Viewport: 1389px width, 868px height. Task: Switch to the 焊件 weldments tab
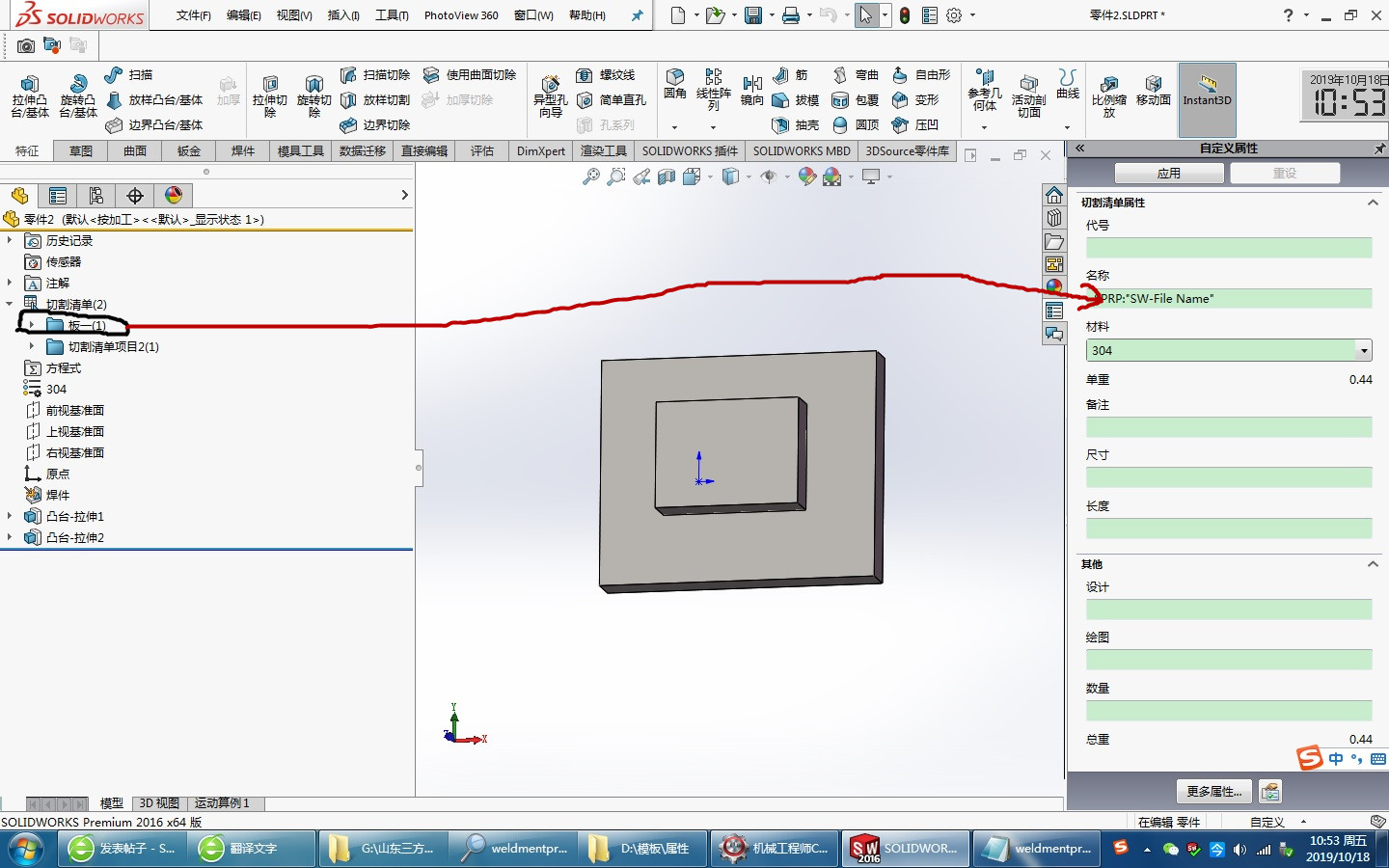pos(243,150)
